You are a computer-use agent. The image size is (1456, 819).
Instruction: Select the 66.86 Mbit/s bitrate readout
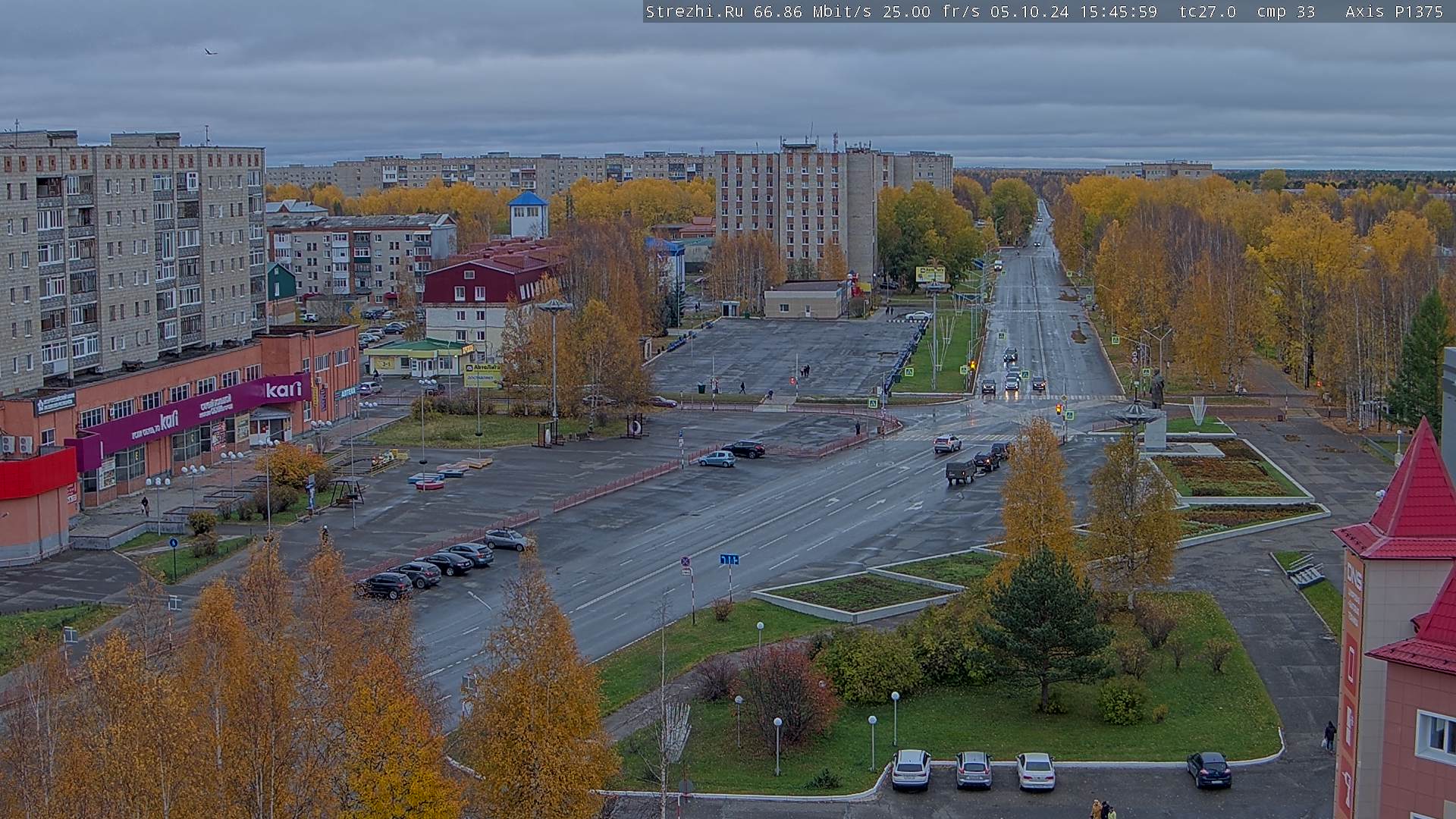[813, 11]
